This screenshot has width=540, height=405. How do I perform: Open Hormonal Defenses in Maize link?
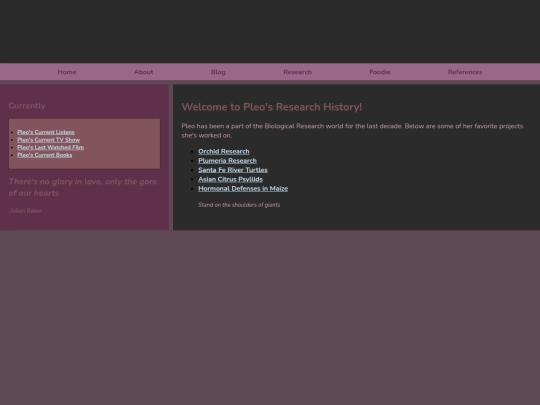pos(243,189)
